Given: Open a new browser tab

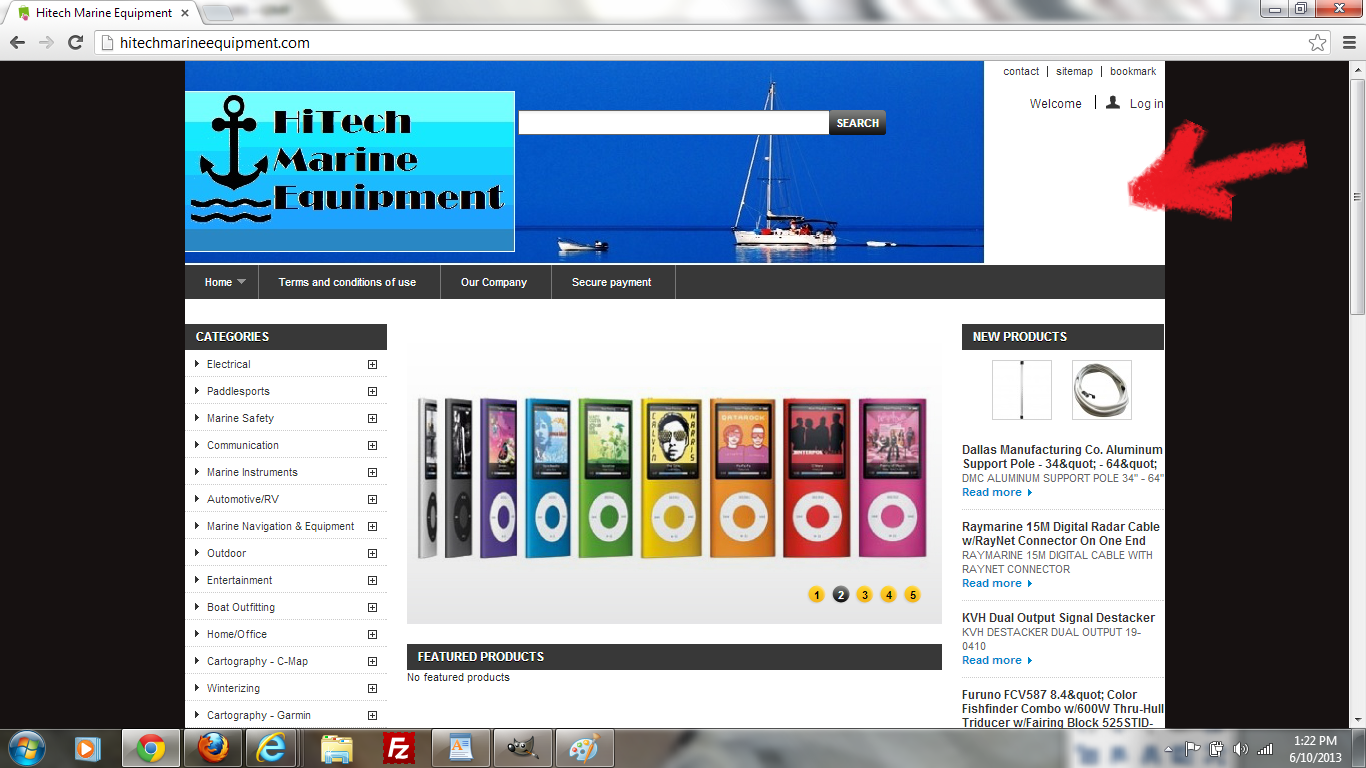Looking at the screenshot, I should tap(217, 13).
